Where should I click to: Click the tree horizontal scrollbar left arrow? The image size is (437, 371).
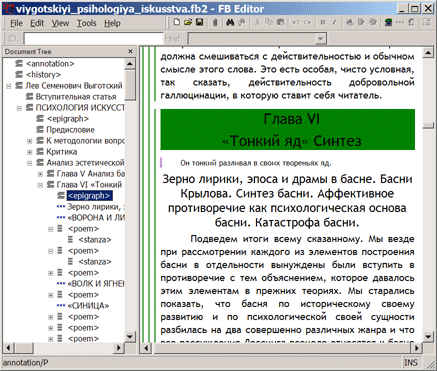point(8,348)
